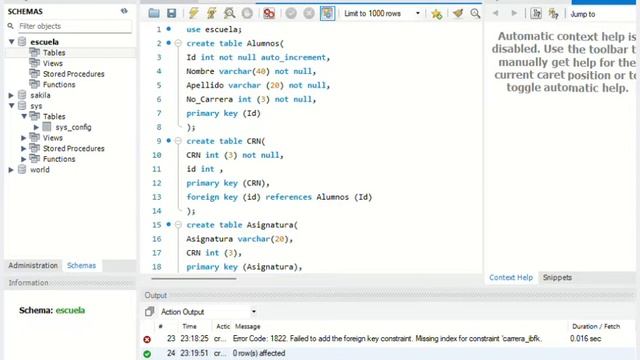This screenshot has height=360, width=640.
Task: Open the find panel magnifier icon
Action: (475, 13)
